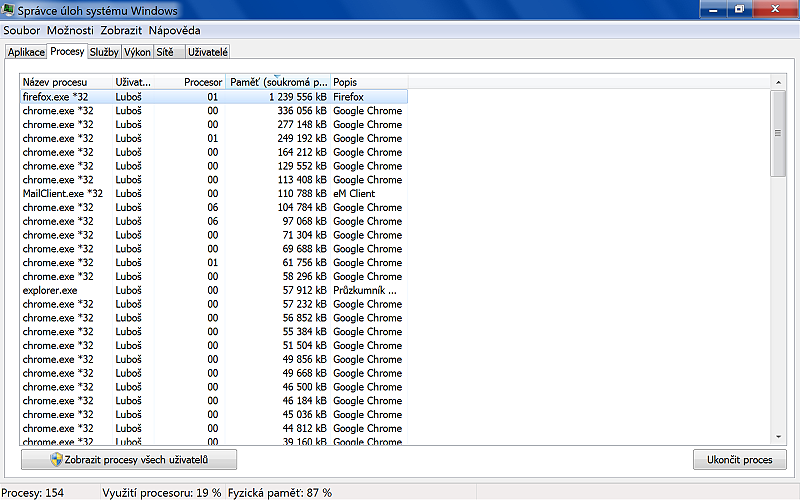Sort by Paměť column header
This screenshot has width=800, height=500.
[x=278, y=82]
